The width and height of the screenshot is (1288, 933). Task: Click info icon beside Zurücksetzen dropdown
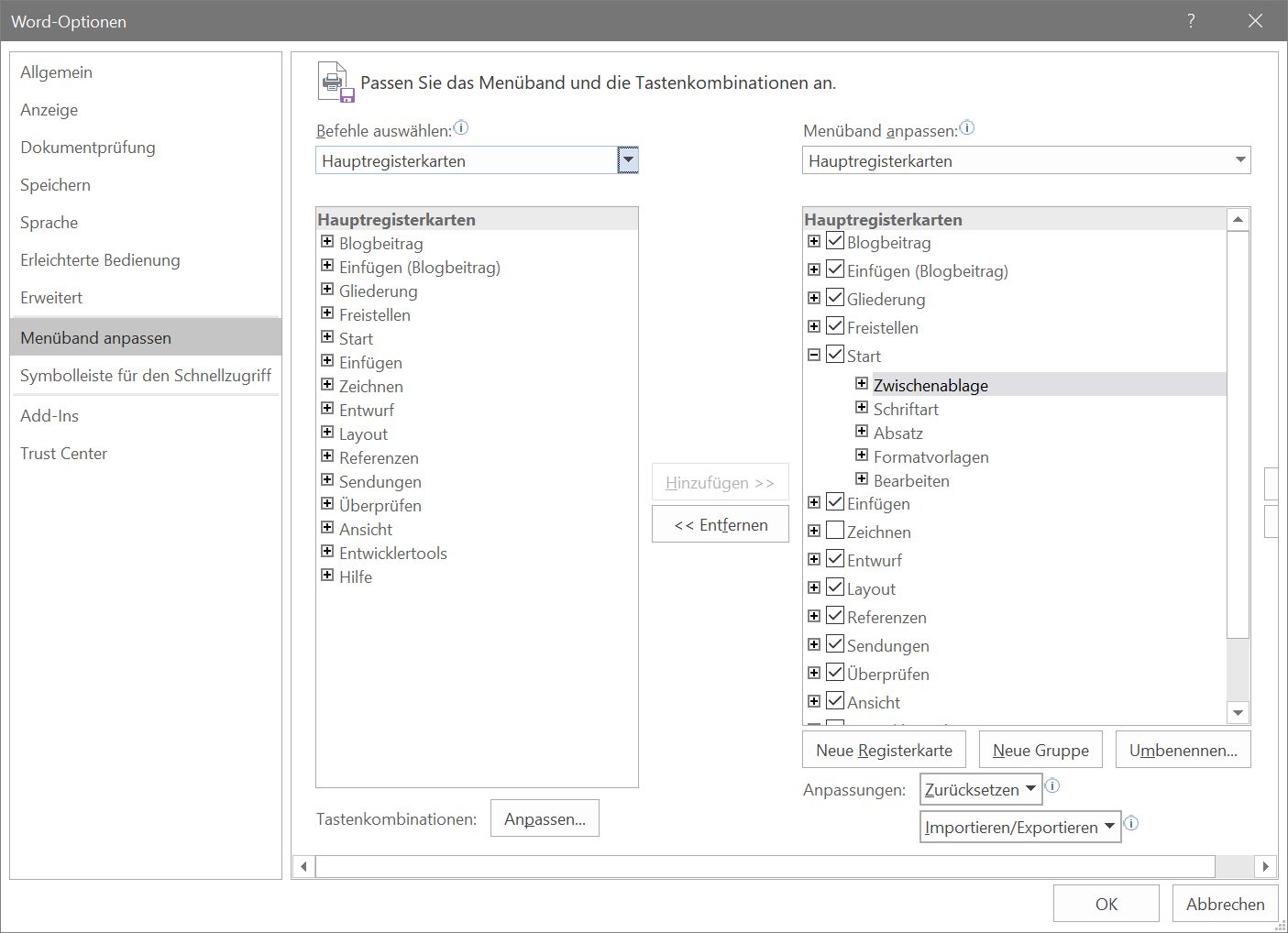[1052, 786]
